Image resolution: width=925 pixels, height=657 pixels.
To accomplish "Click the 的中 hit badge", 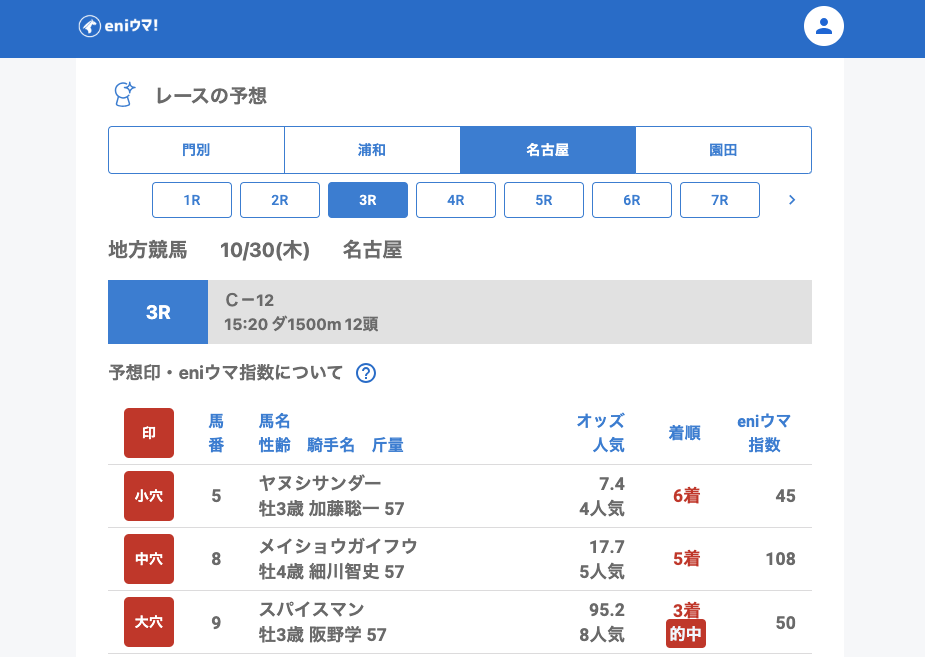I will click(x=686, y=634).
